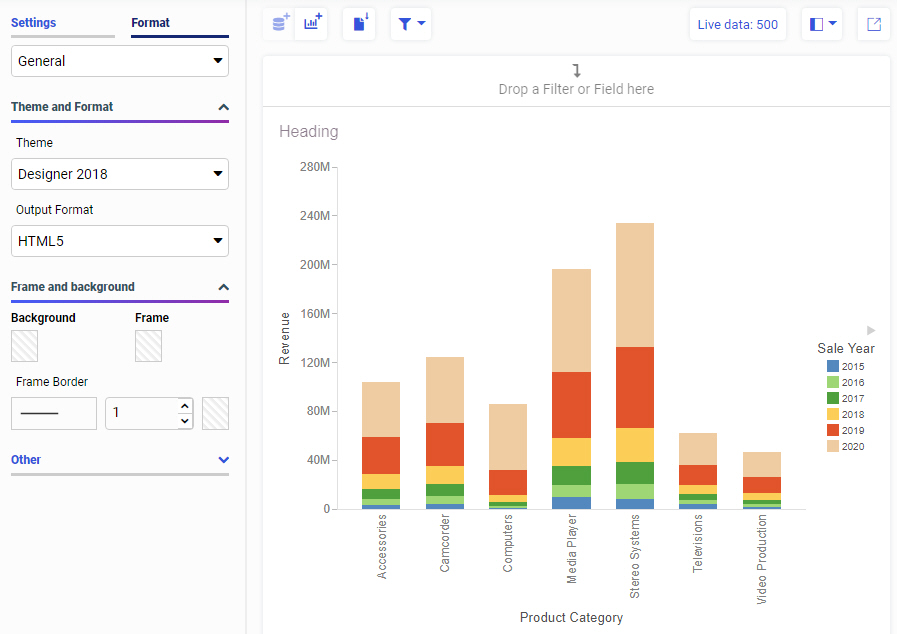Click the document export icon
Image resolution: width=897 pixels, height=634 pixels.
pos(359,24)
